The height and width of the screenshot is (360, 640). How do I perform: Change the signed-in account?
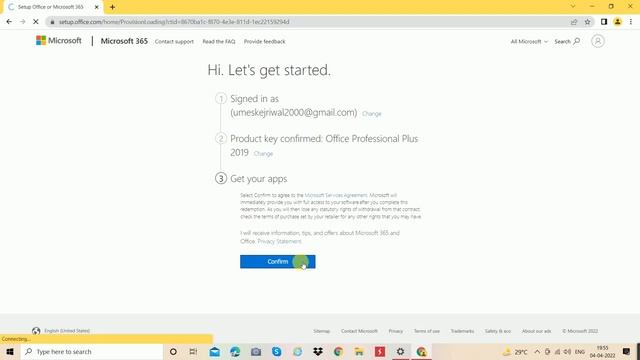(x=371, y=114)
